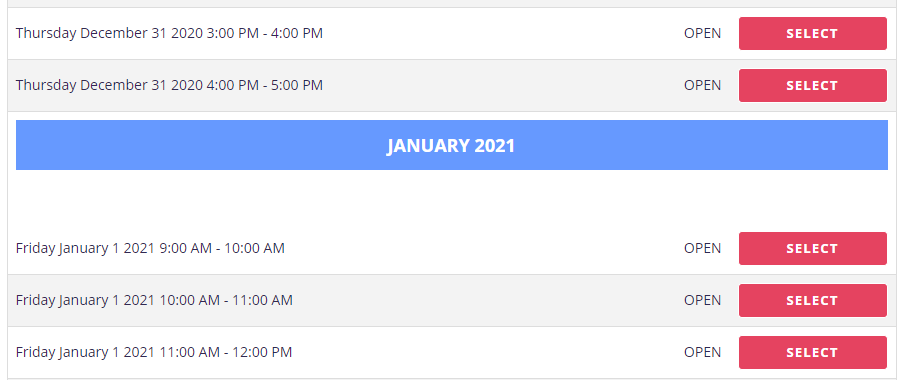Click empty middle area of January 1 10:00 AM row
The height and width of the screenshot is (380, 905).
tap(488, 300)
